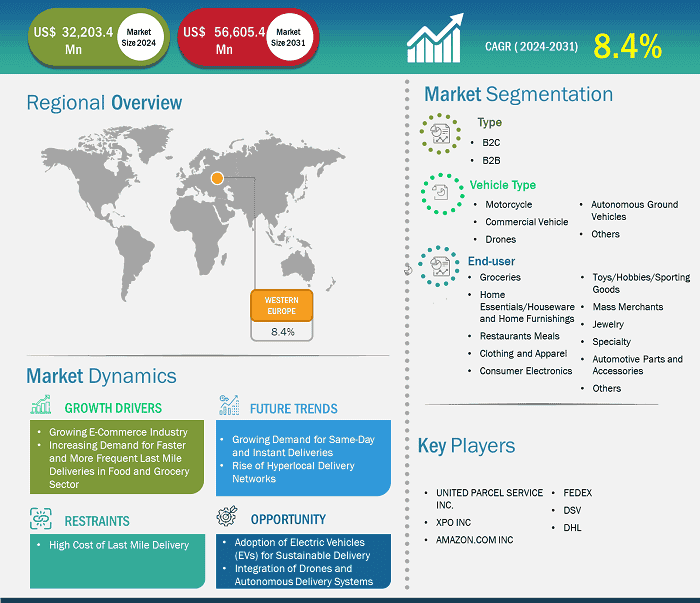Viewport: 700px width, 603px height.
Task: Click the Market Dynamics heading
Action: coord(101,376)
